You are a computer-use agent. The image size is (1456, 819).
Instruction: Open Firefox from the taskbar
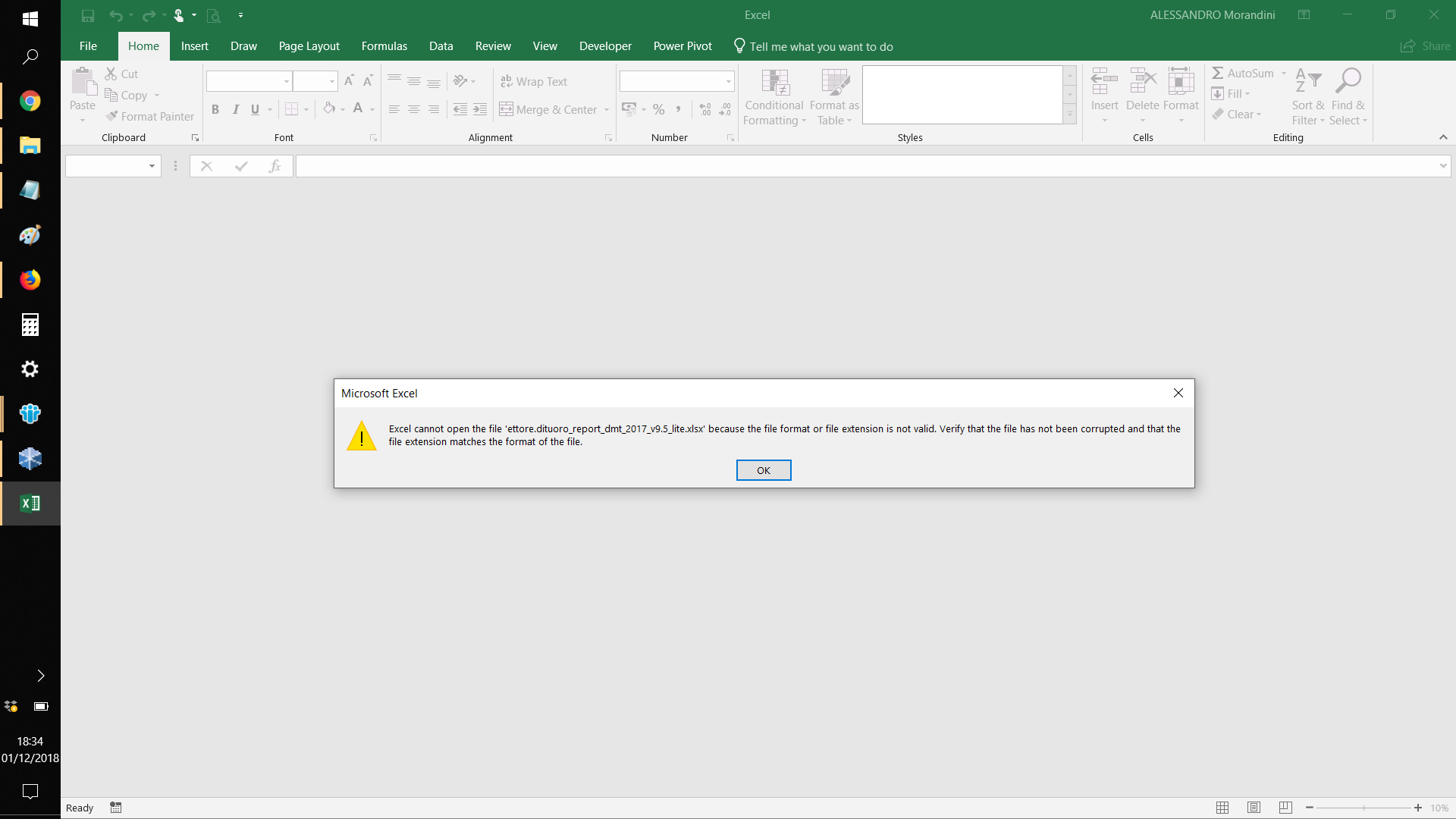coord(30,279)
